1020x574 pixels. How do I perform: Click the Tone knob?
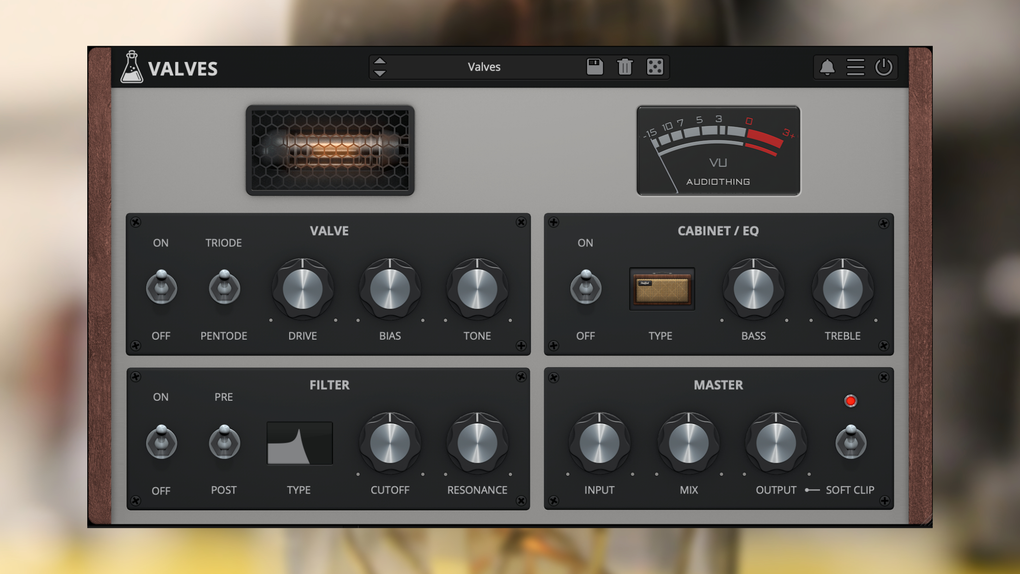click(477, 288)
